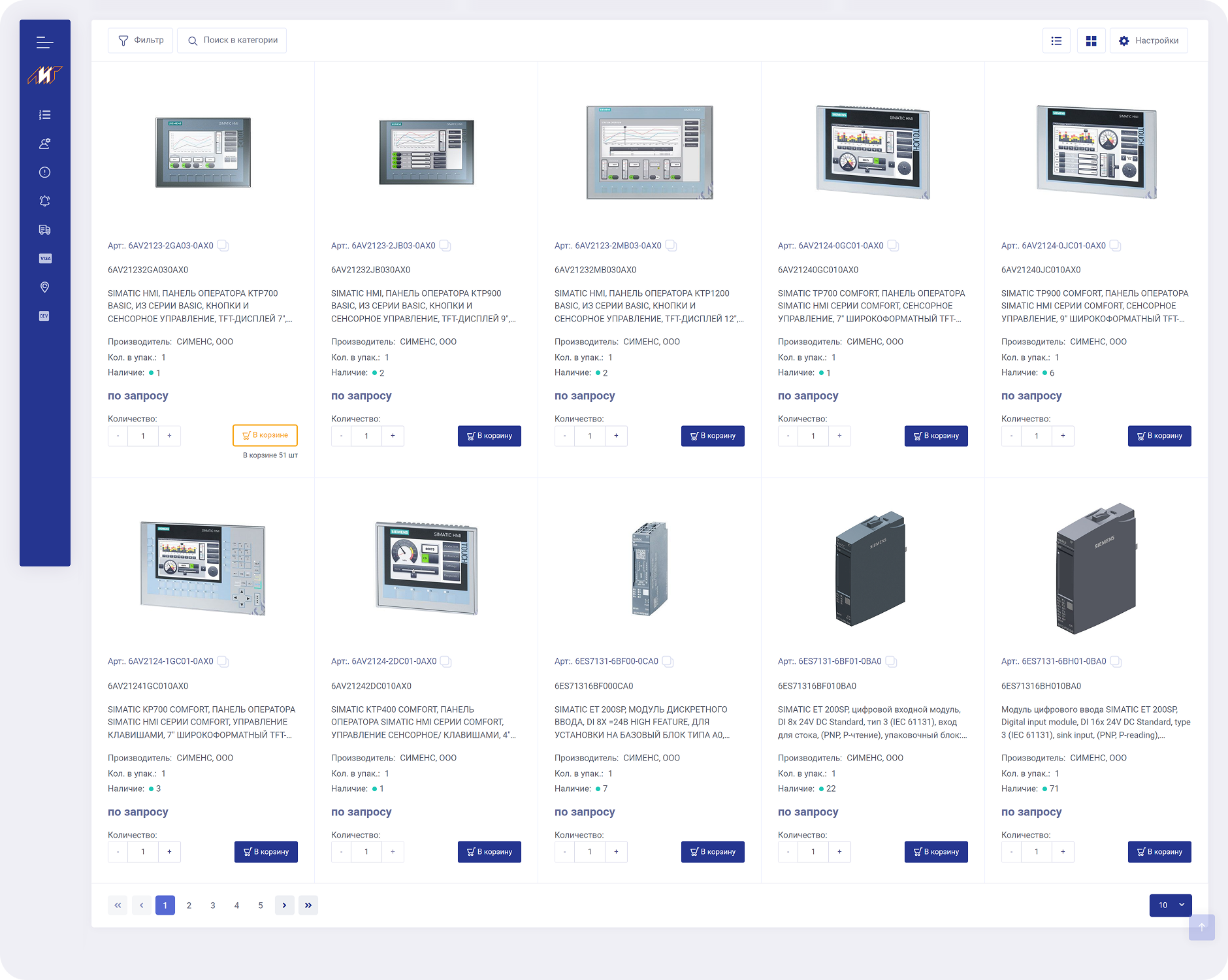Expand the sidebar with the hamburger menu icon

pos(44,43)
